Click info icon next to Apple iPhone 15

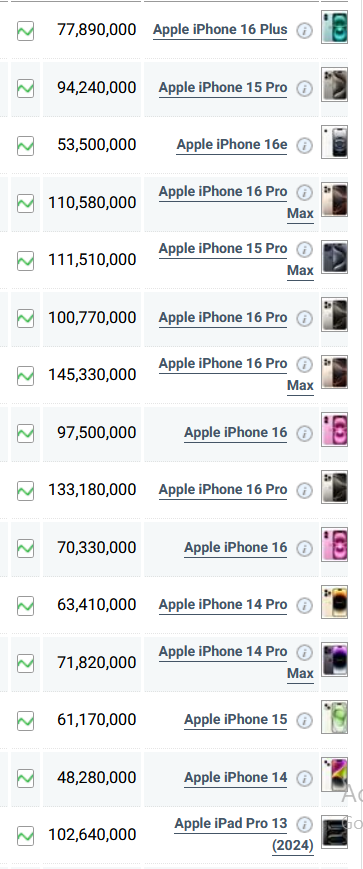[x=304, y=720]
